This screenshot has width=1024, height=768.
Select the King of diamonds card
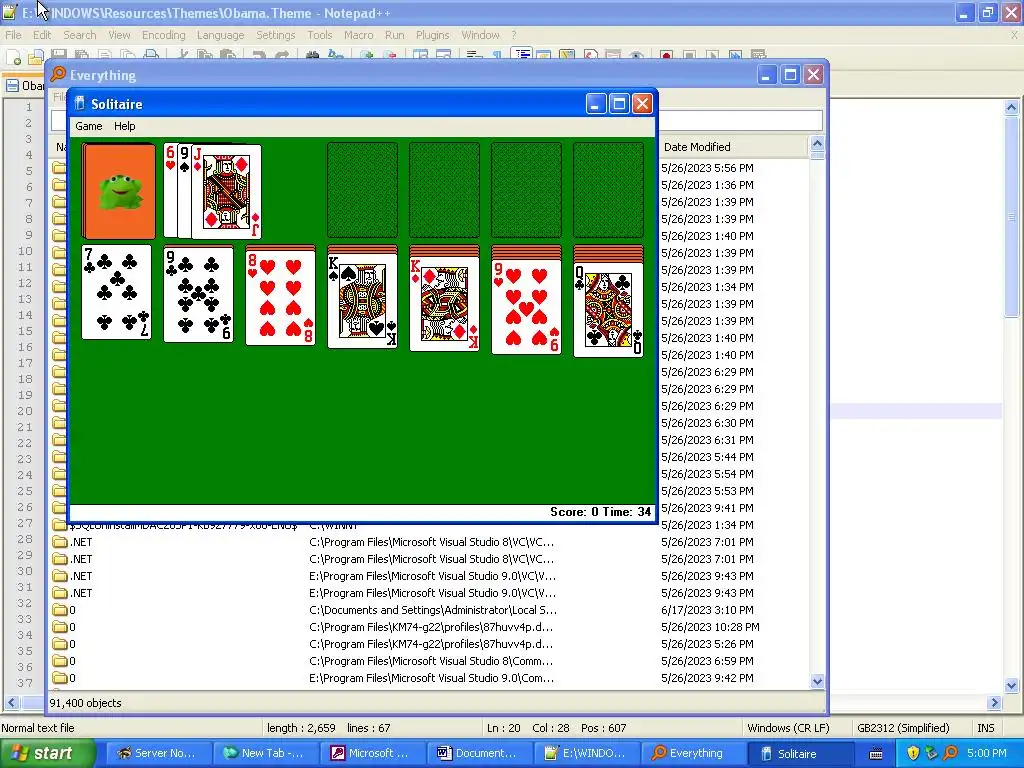tap(444, 304)
